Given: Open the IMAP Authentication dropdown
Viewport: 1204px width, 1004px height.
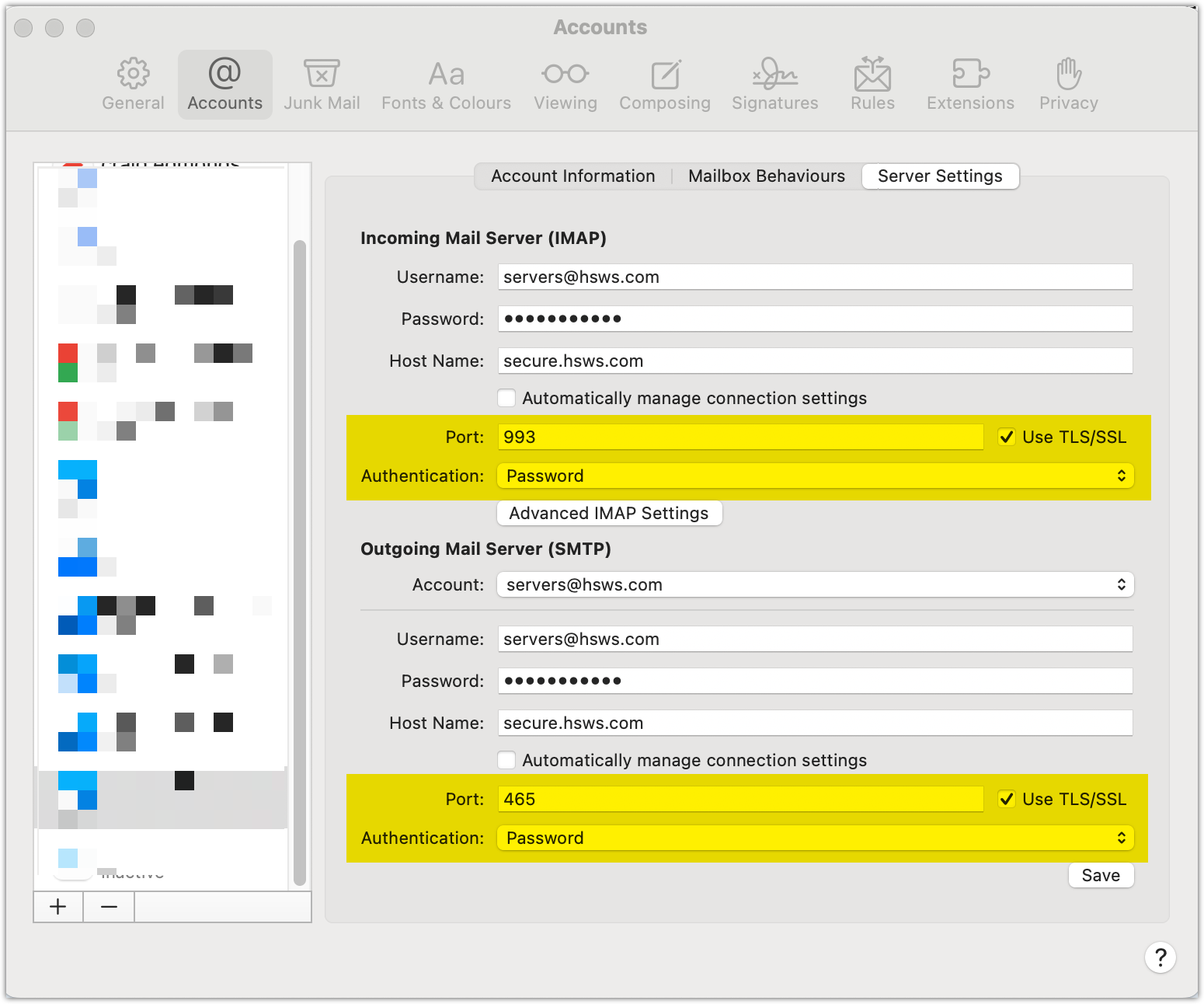Looking at the screenshot, I should tap(815, 476).
